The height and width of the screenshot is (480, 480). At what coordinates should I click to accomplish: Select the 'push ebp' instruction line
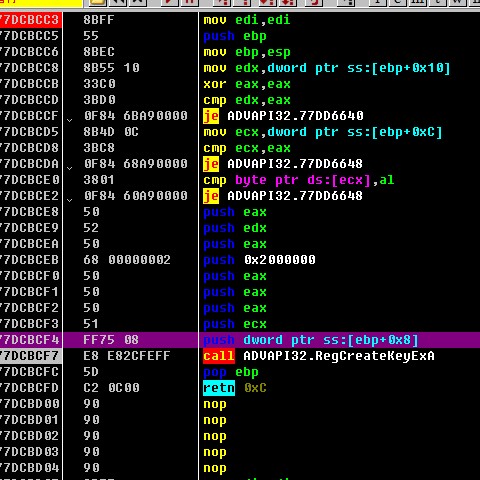click(x=235, y=36)
